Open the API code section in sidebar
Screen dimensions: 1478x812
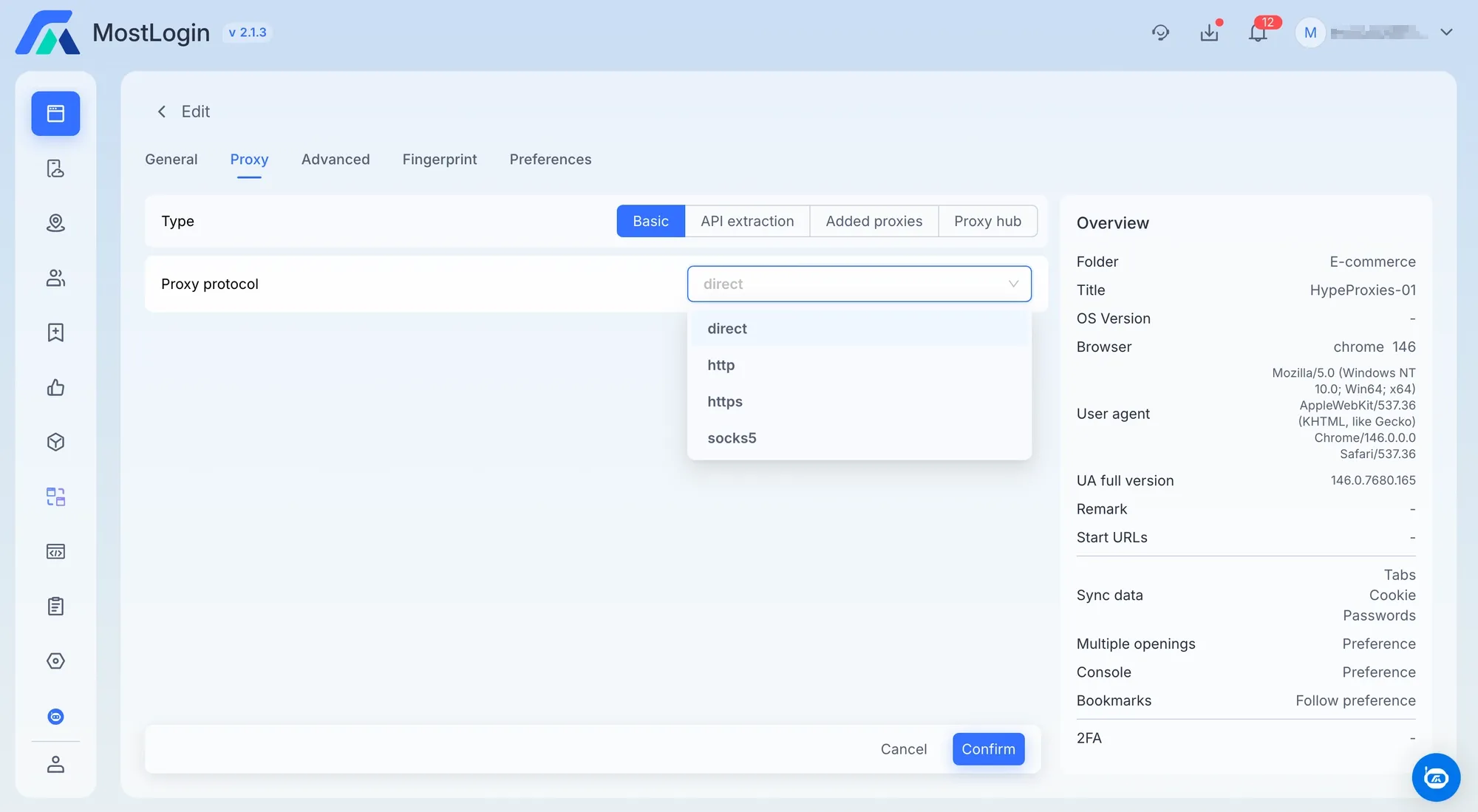(x=55, y=551)
